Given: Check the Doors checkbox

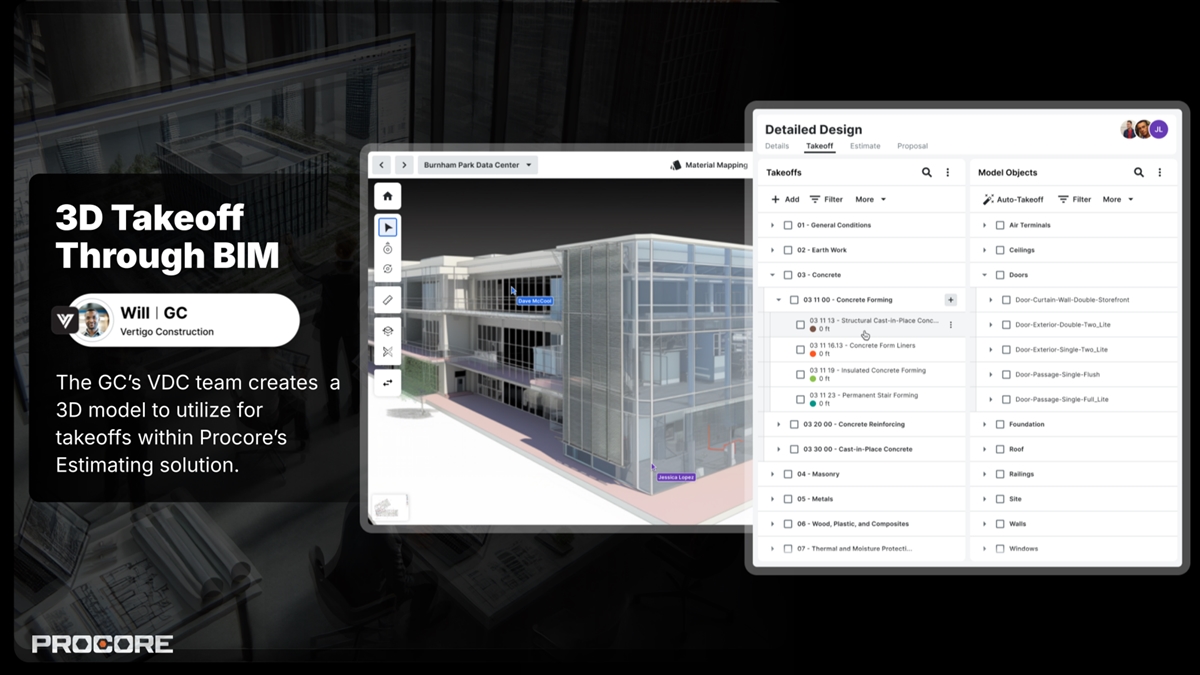Looking at the screenshot, I should 1000,275.
